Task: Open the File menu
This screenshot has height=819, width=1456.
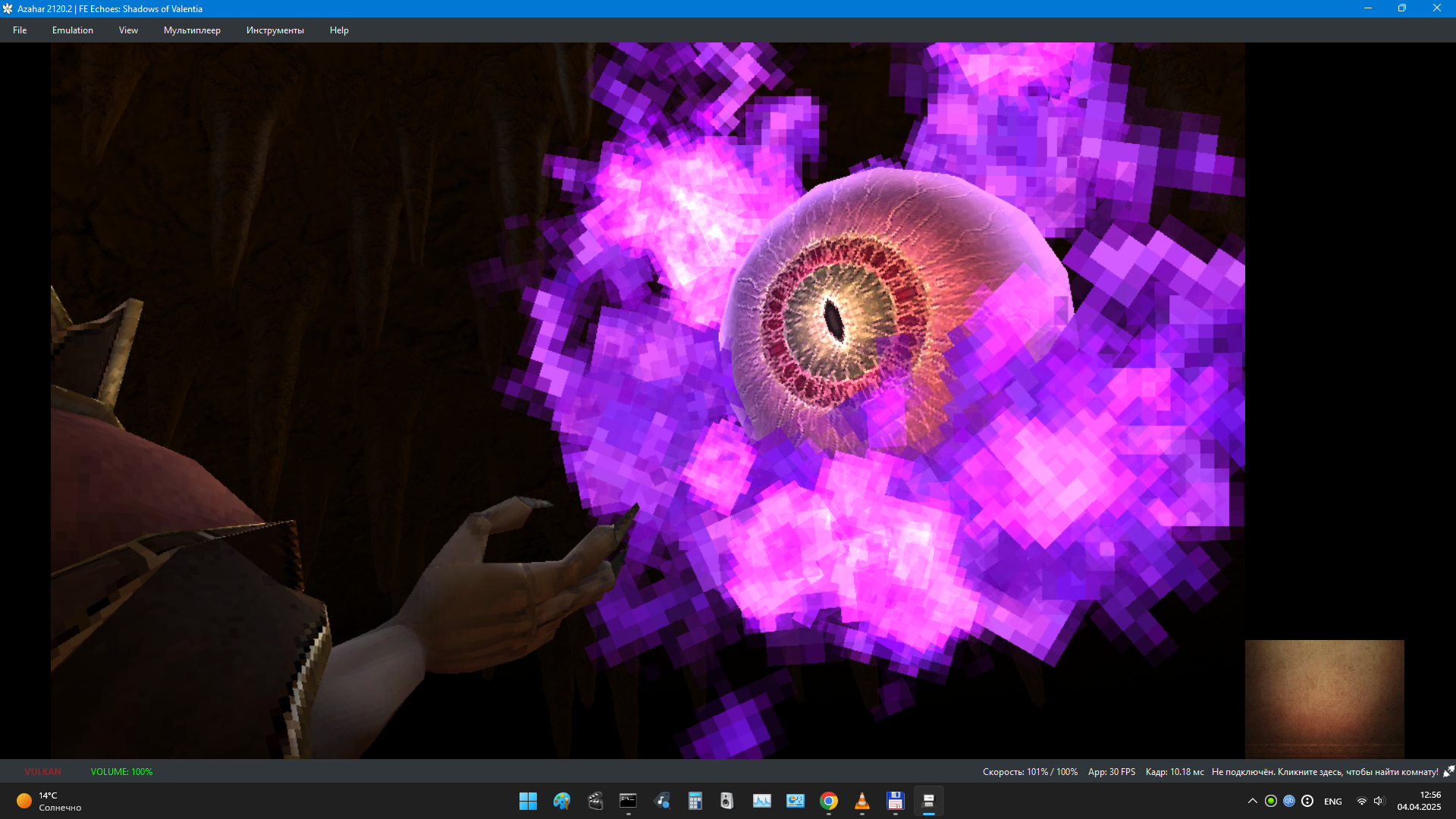Action: (x=20, y=30)
